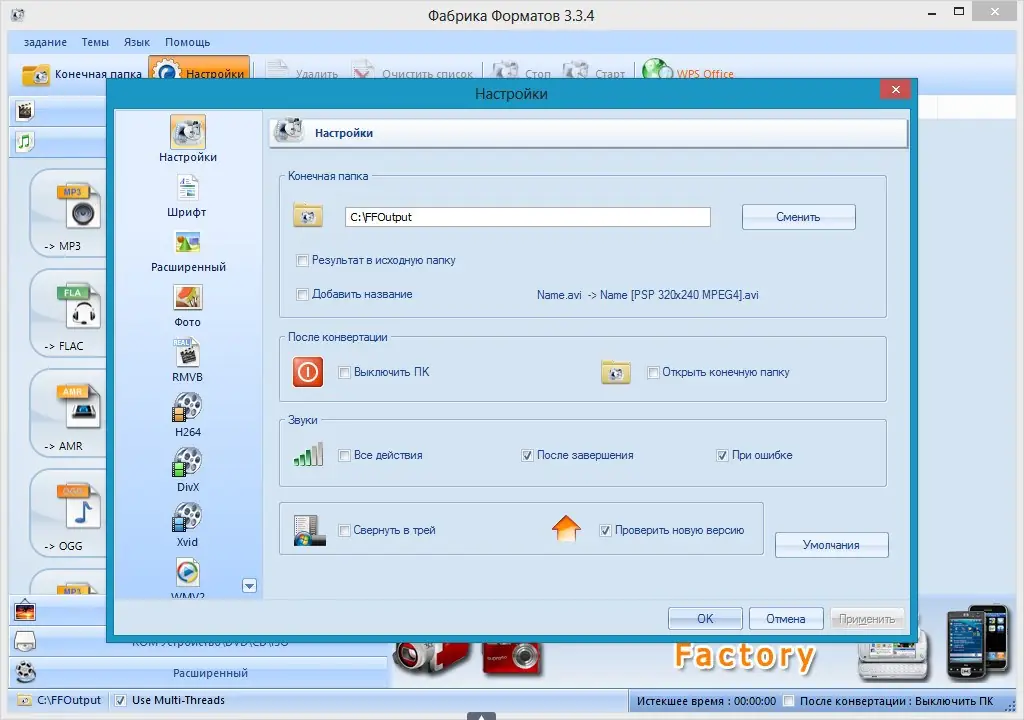Viewport: 1024px width, 720px height.
Task: Enable Добавить название checkbox
Action: coord(302,295)
